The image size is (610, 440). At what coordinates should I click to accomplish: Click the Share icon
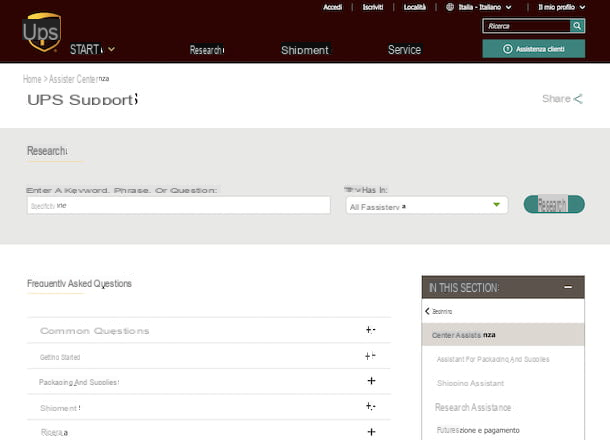coord(578,99)
